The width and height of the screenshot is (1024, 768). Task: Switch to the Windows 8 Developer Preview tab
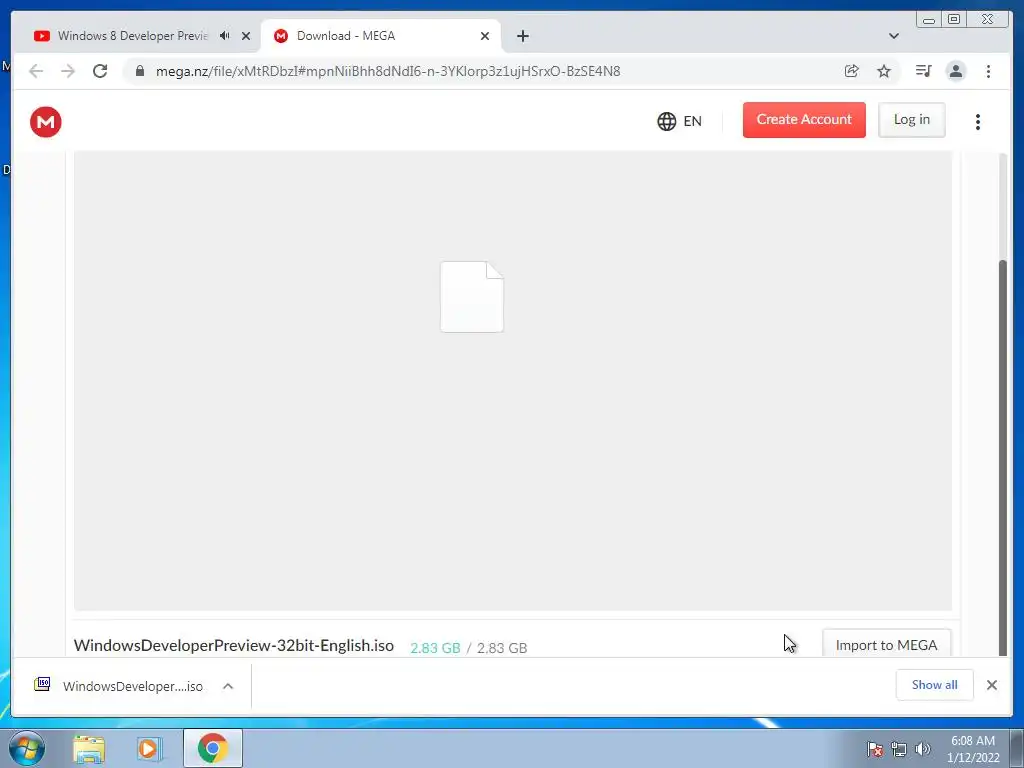[131, 36]
